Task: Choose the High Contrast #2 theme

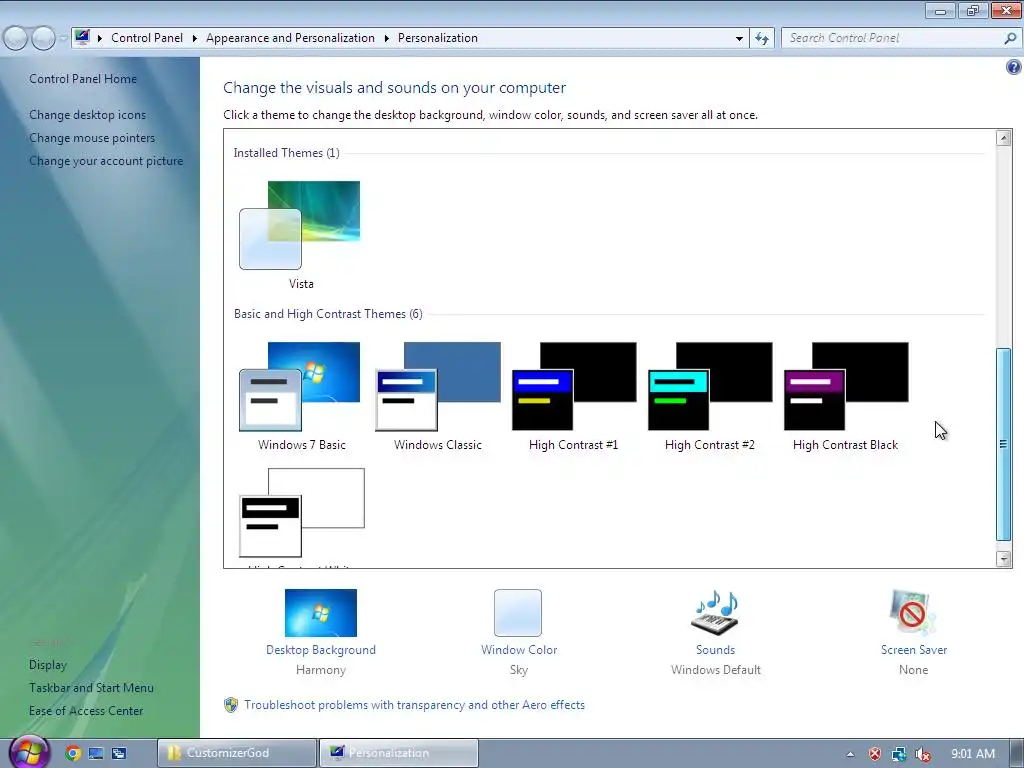Action: (710, 396)
